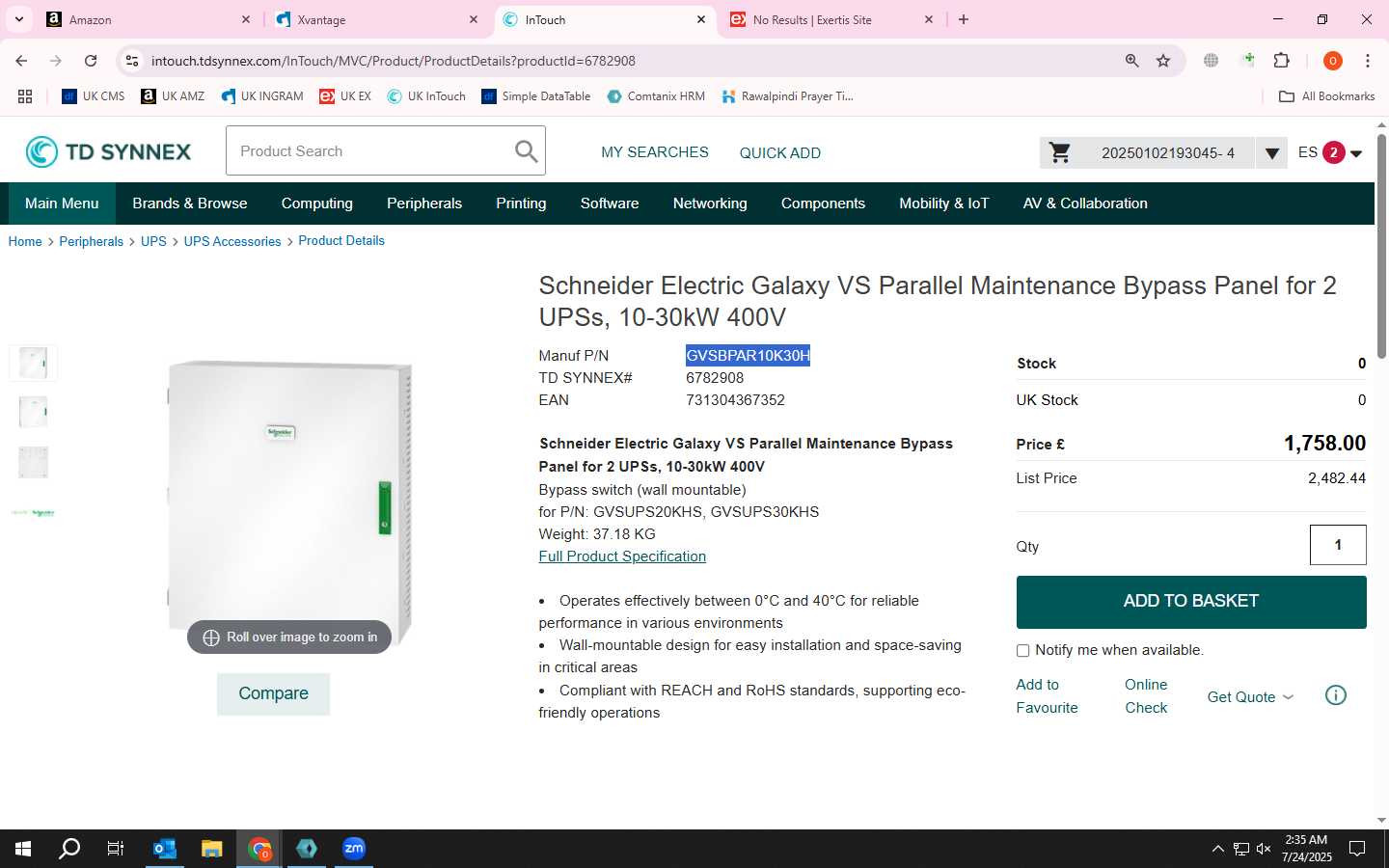The height and width of the screenshot is (868, 1389).
Task: Click the TD SYNNEX logo
Action: click(108, 151)
